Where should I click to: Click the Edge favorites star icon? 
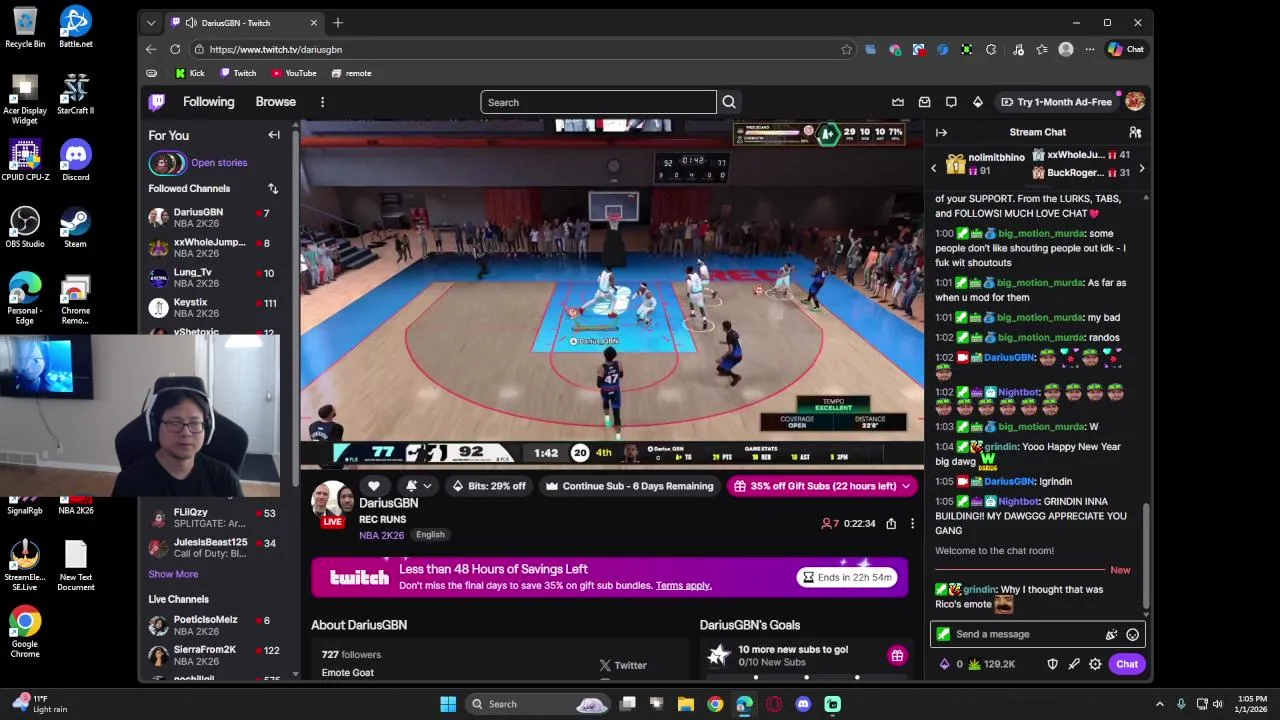[x=847, y=49]
